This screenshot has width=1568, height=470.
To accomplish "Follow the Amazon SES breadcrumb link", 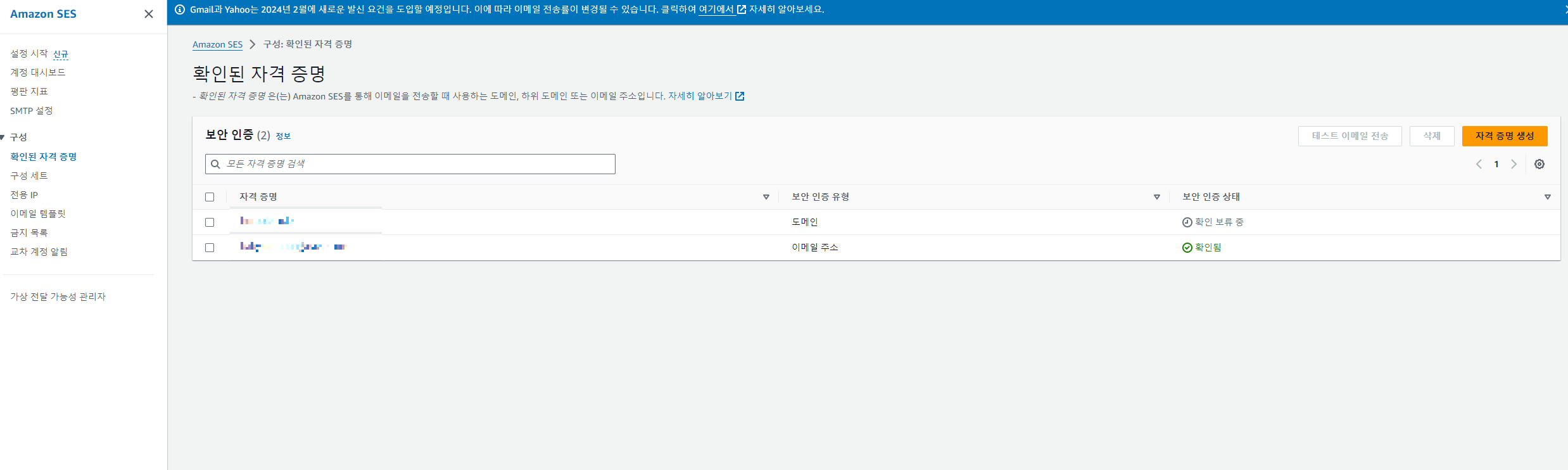I will [217, 44].
